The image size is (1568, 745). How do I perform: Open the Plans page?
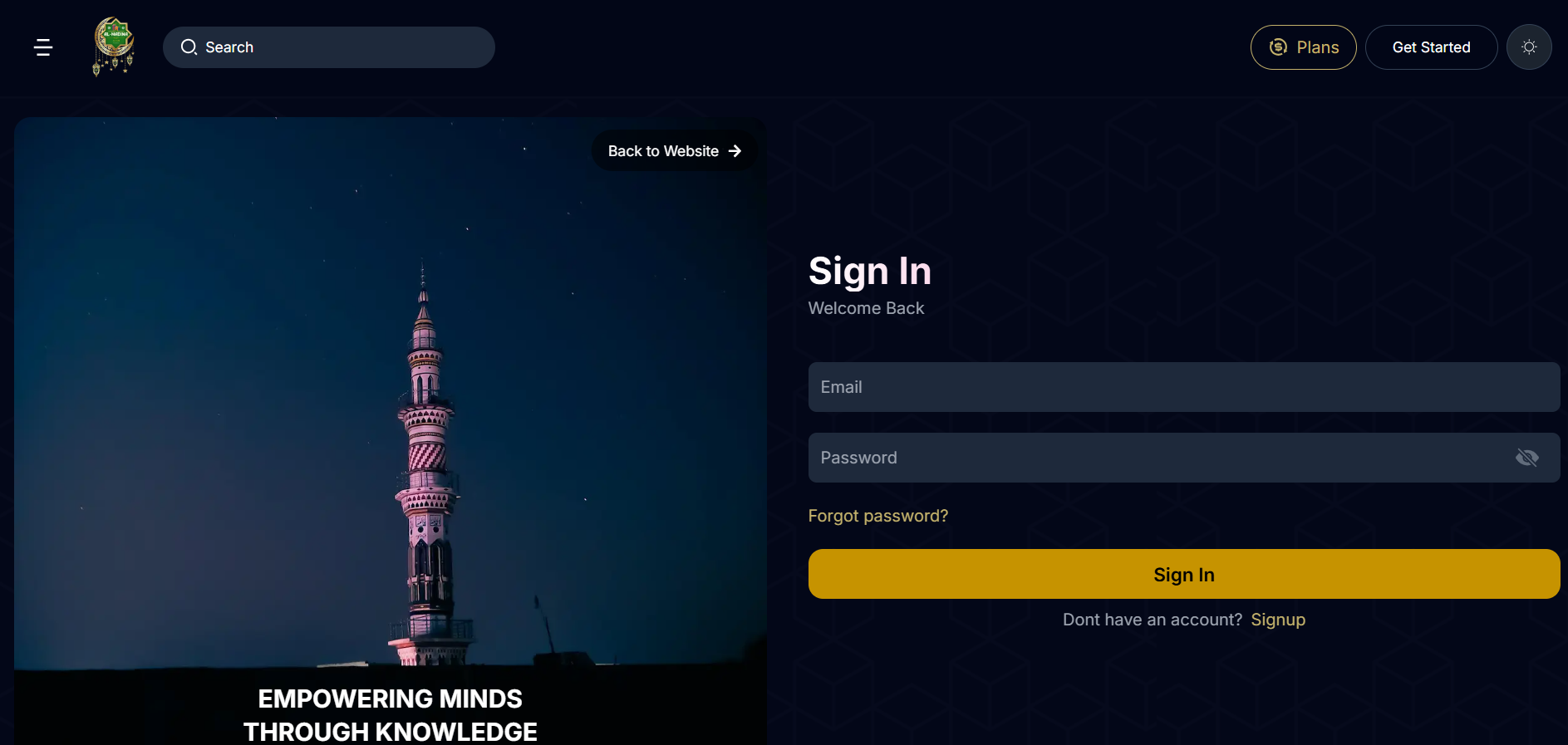pyautogui.click(x=1303, y=47)
